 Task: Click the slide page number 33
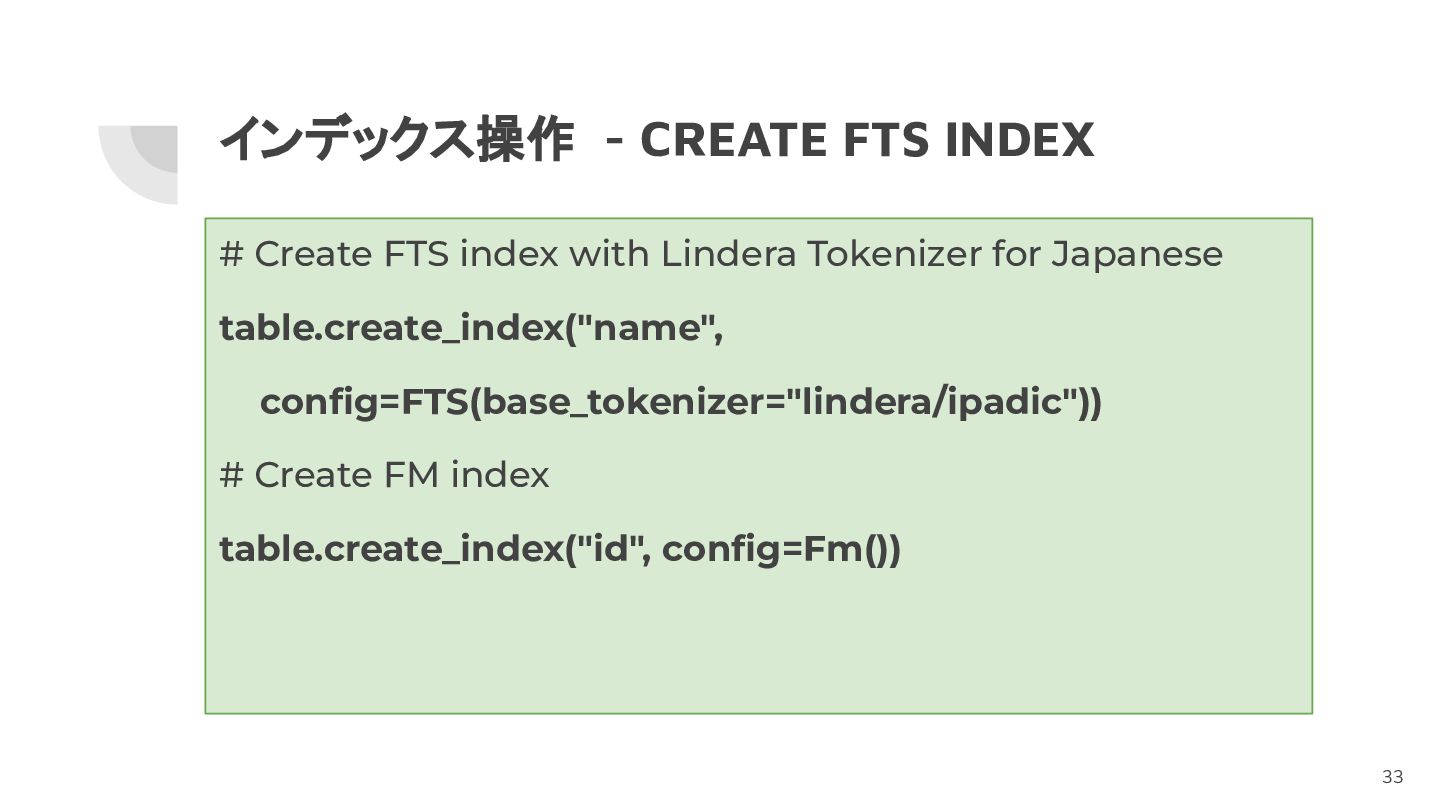[1392, 777]
